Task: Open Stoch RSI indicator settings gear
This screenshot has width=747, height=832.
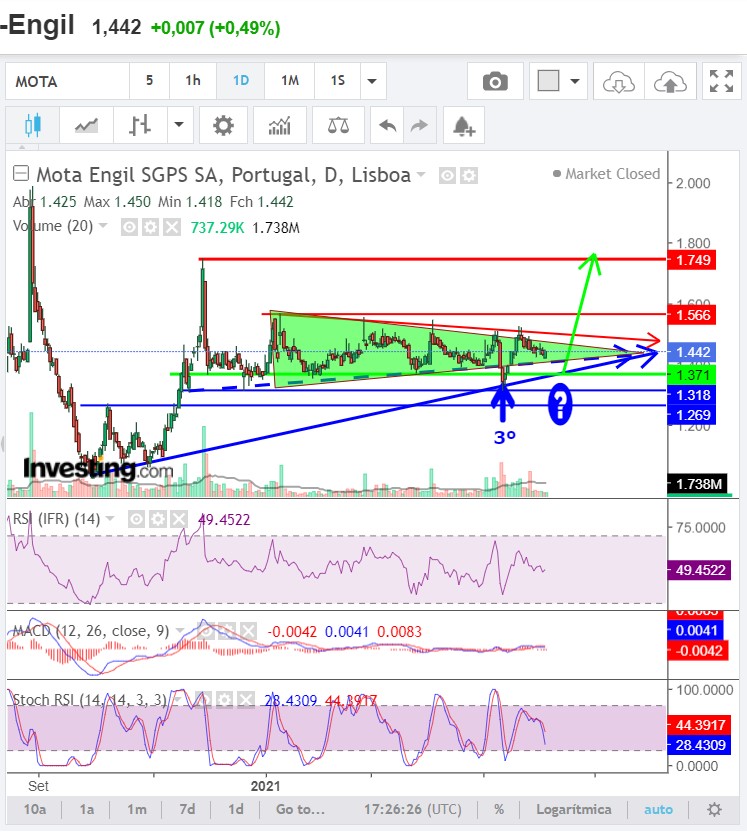Action: (224, 700)
